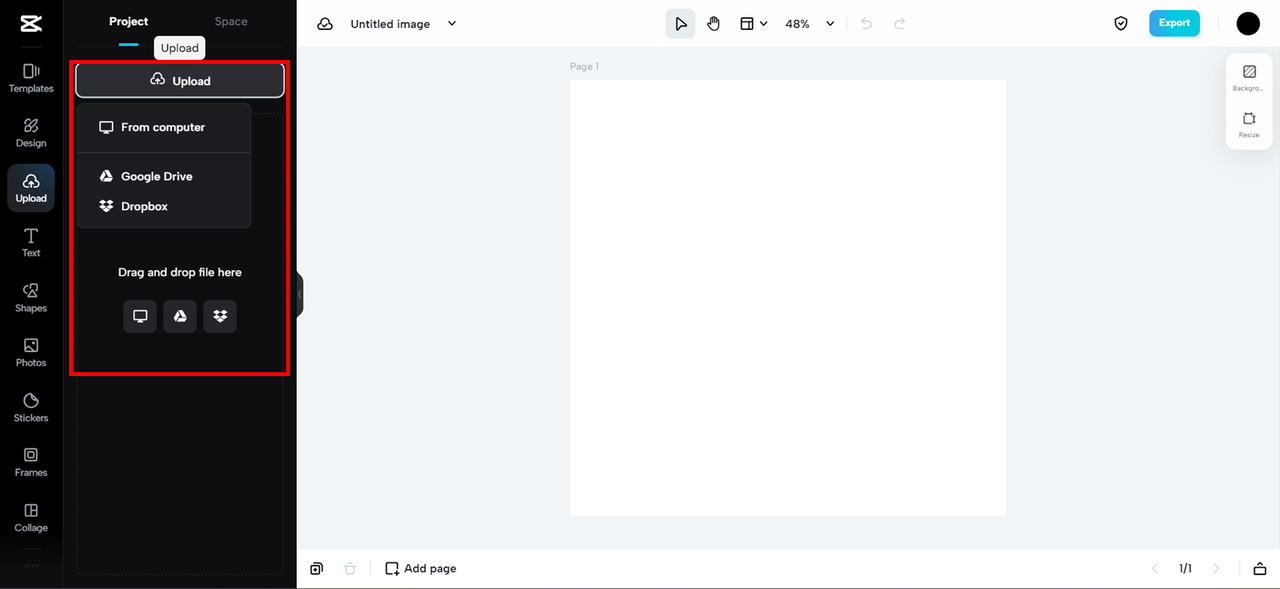
Task: Go to previous page arrow
Action: (1155, 568)
